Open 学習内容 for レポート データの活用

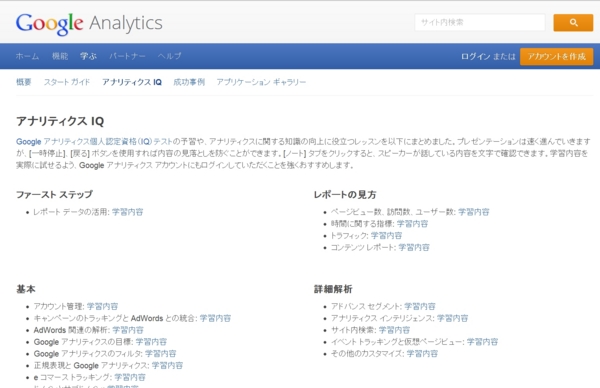(x=127, y=212)
